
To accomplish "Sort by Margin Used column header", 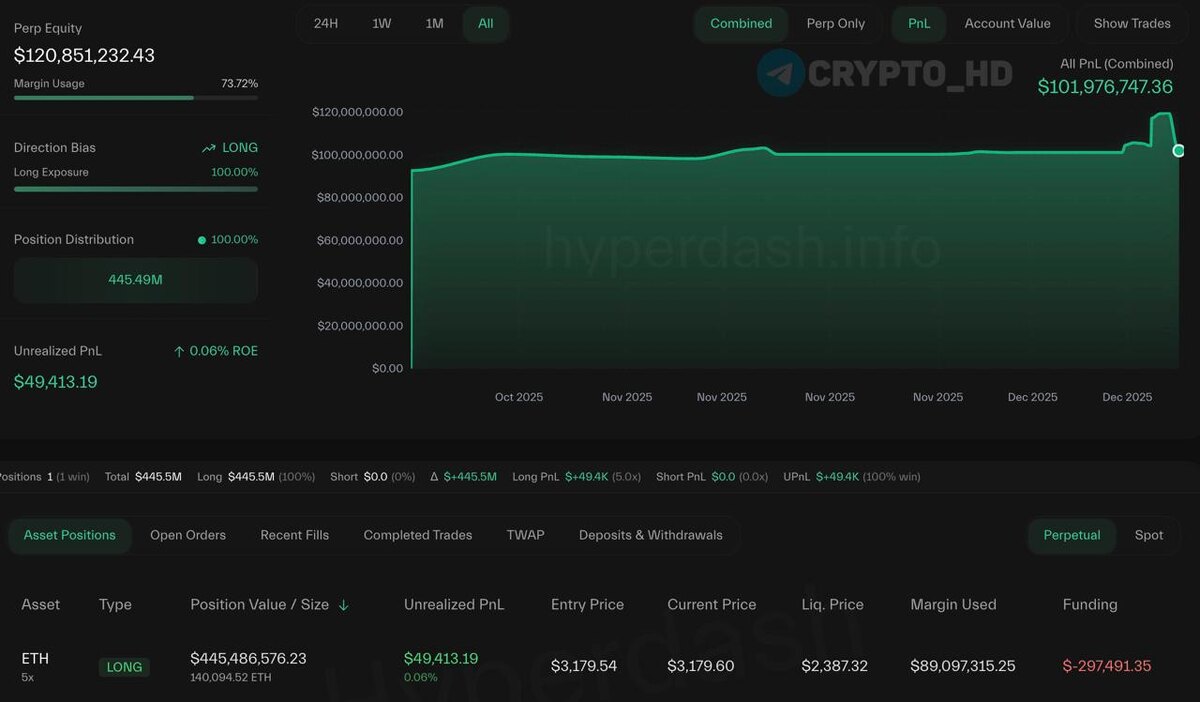I will point(953,605).
